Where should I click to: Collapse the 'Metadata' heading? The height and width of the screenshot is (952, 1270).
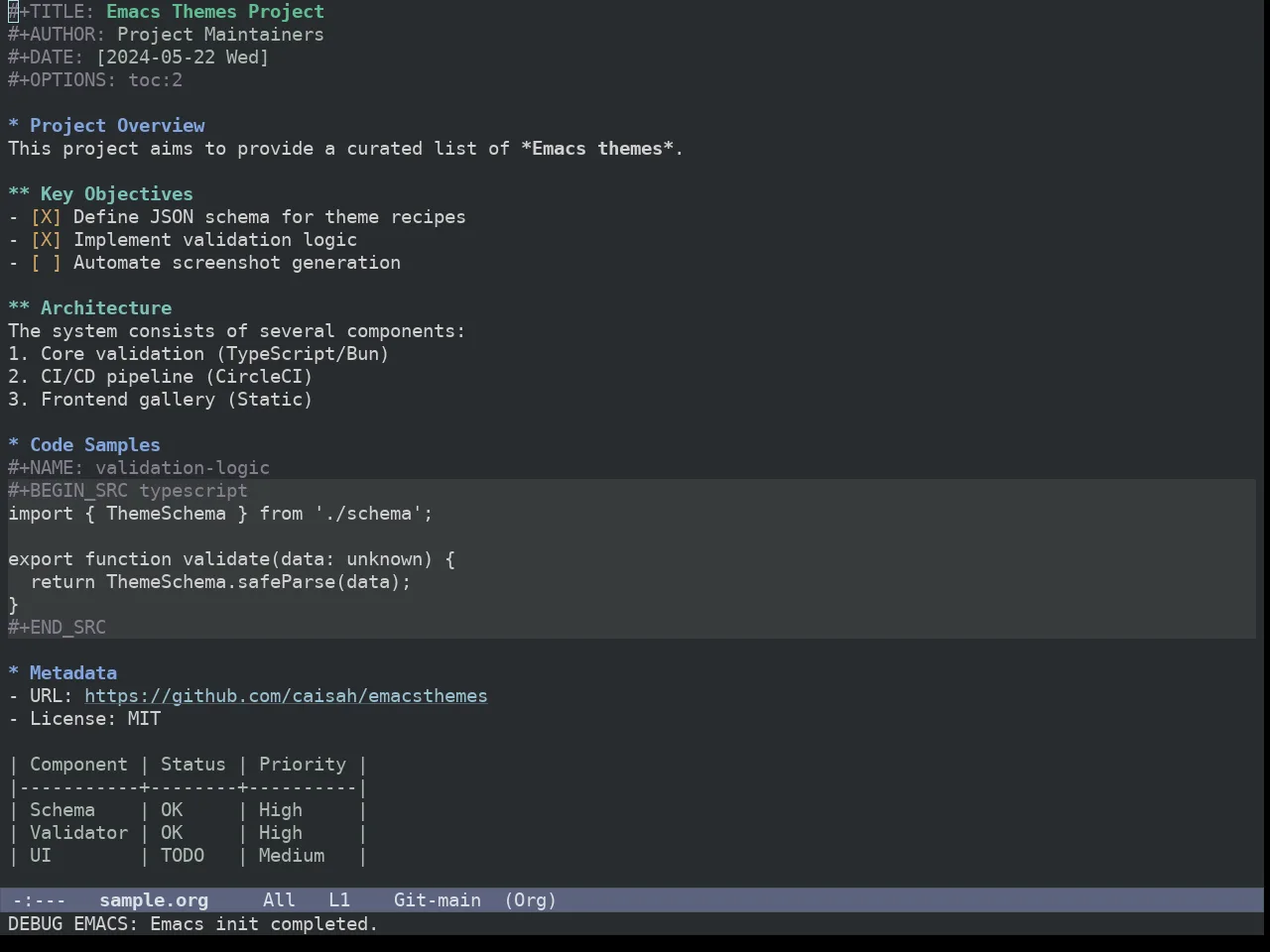tap(63, 673)
